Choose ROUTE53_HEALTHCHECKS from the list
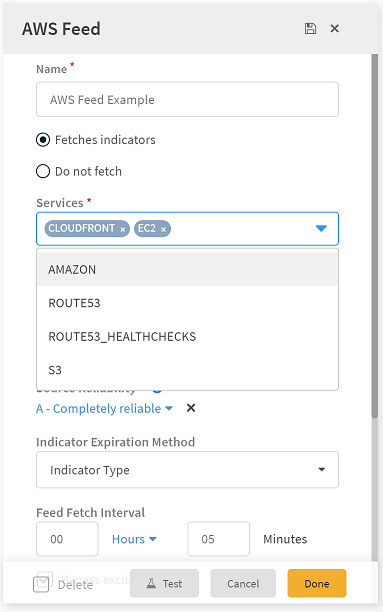383x612 pixels. click(187, 336)
